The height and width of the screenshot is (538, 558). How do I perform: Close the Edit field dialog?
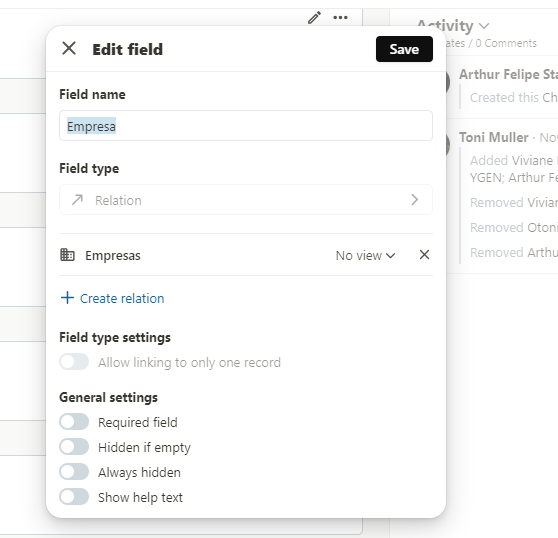(69, 48)
